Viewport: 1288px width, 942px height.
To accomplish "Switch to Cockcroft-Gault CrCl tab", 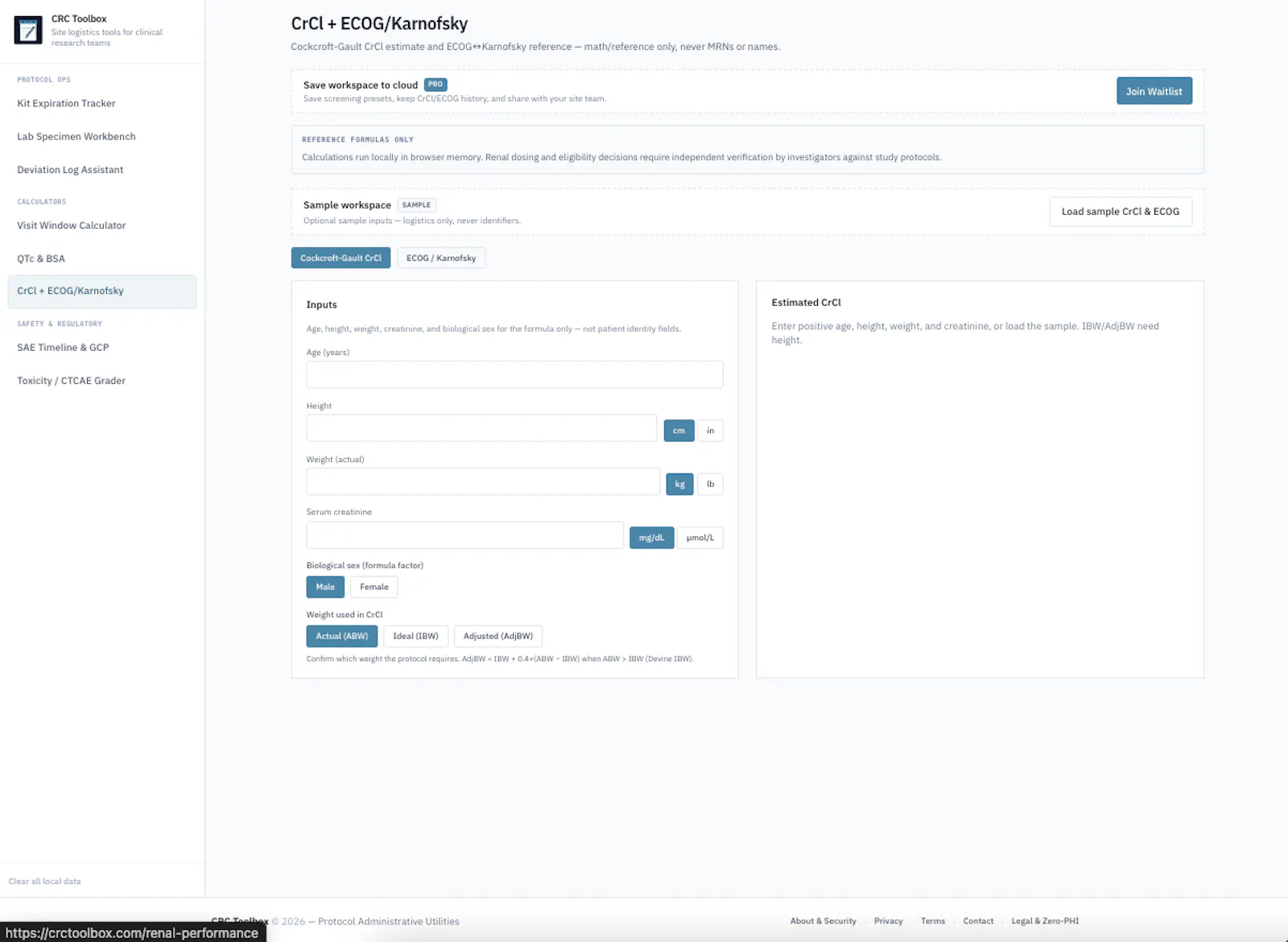I will (341, 258).
